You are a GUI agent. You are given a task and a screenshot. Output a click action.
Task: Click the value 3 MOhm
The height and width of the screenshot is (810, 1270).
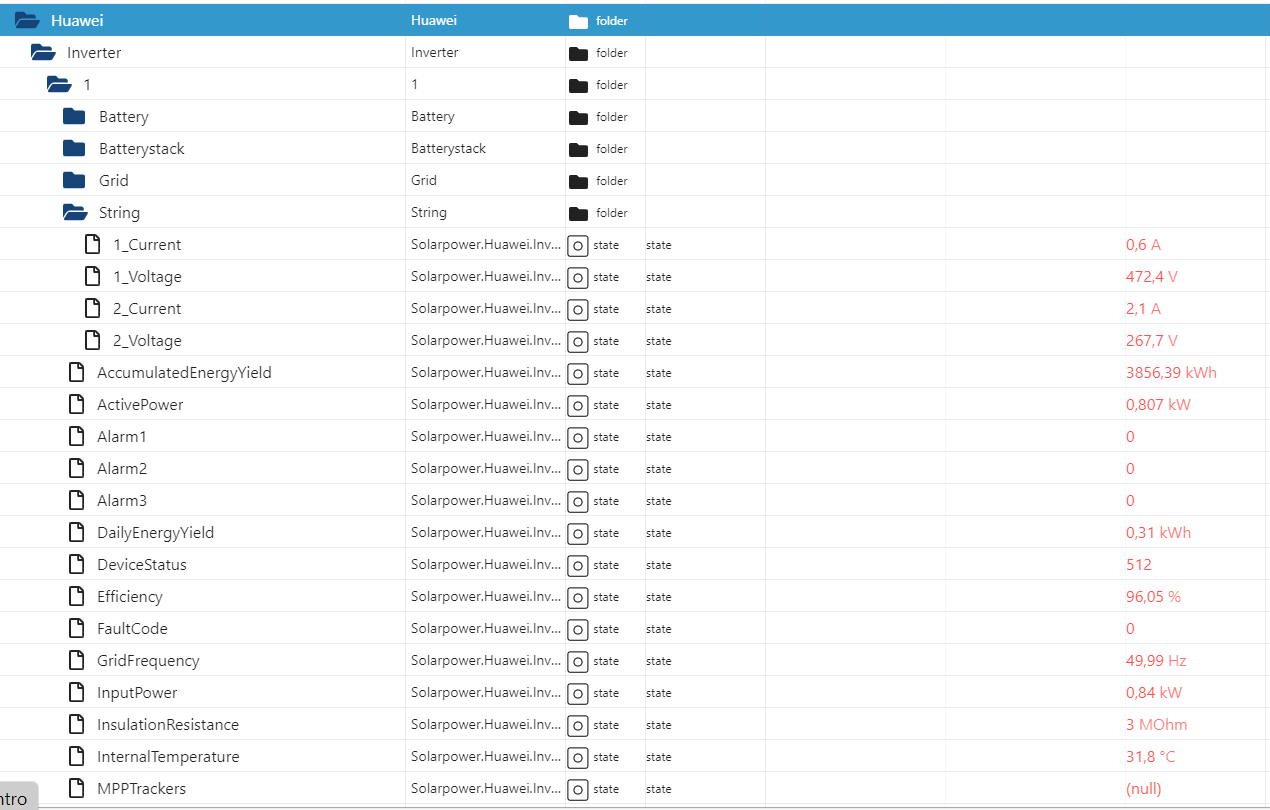(1157, 724)
